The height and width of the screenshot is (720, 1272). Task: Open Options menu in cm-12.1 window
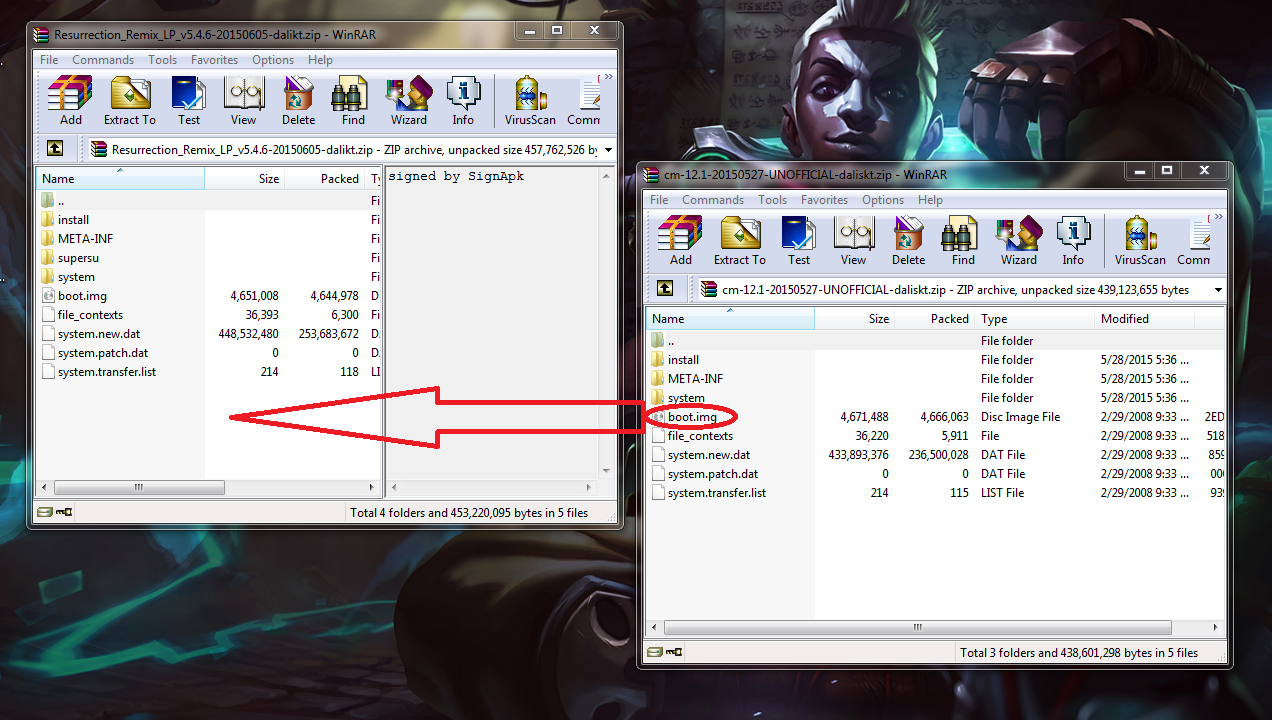[883, 200]
